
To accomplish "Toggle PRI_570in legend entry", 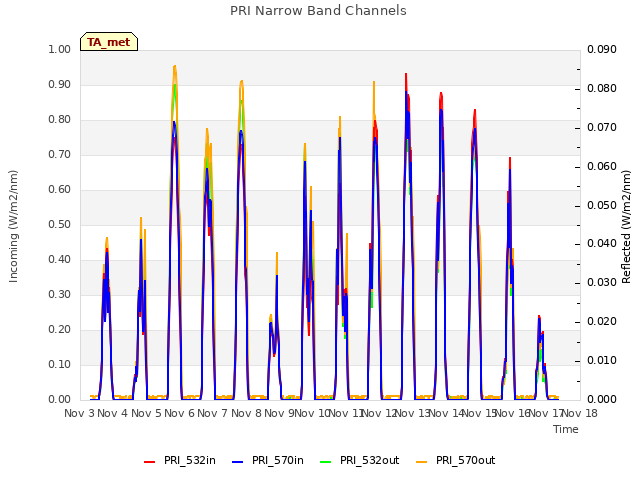I will [268, 460].
